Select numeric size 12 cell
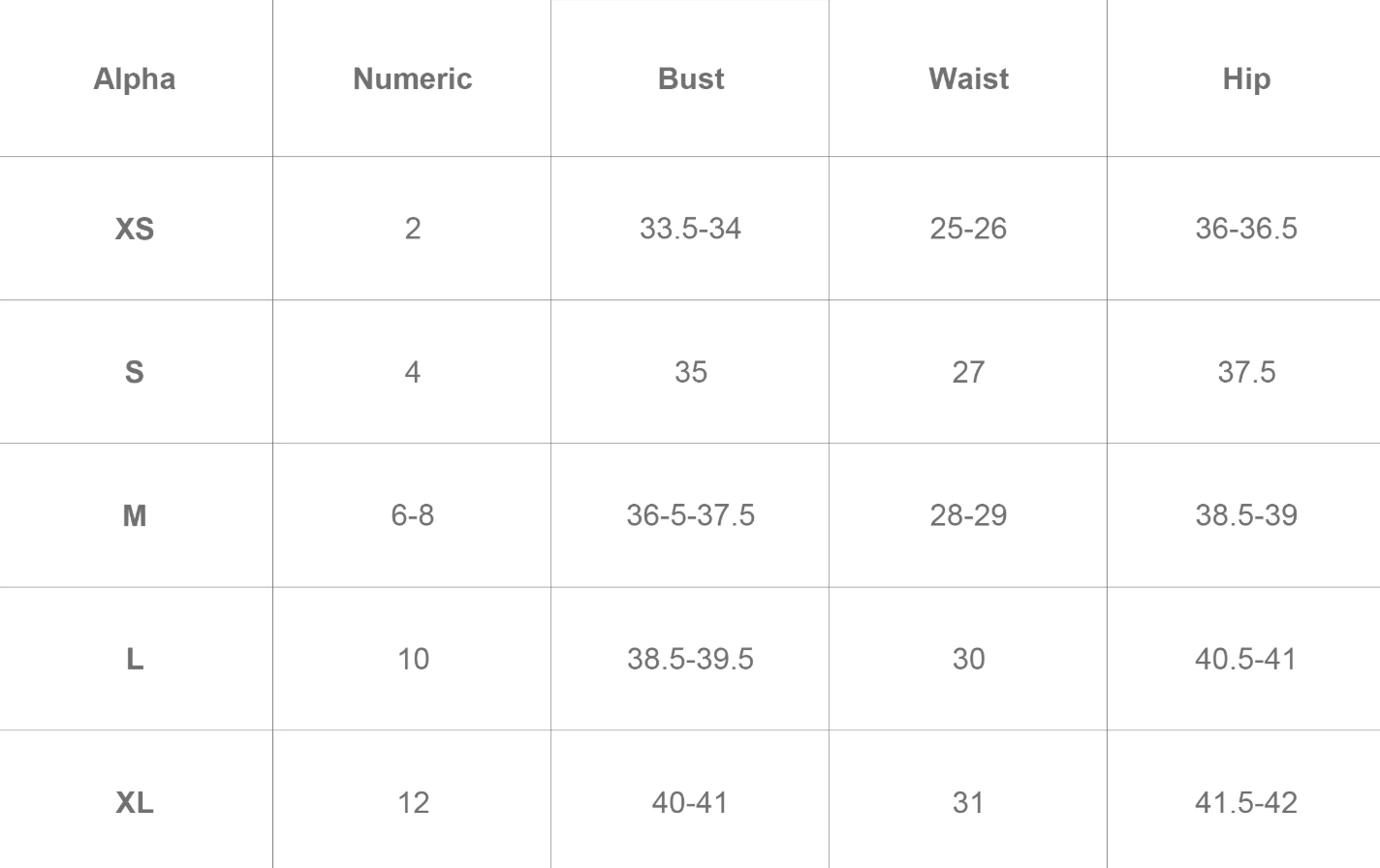Viewport: 1380px width, 868px height. pos(413,802)
